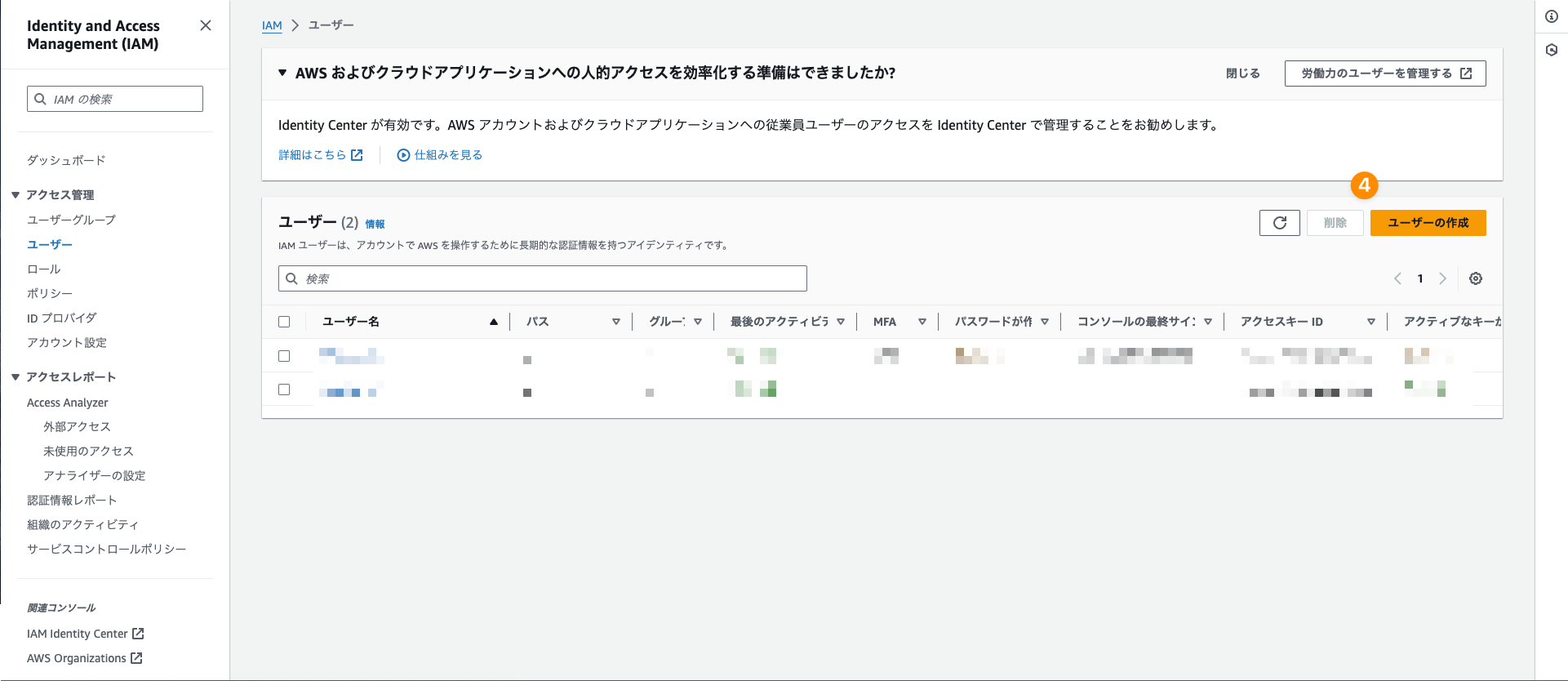This screenshot has height=681, width=1568.
Task: Open サービスコントロールポリシー in sidebar
Action: [107, 549]
